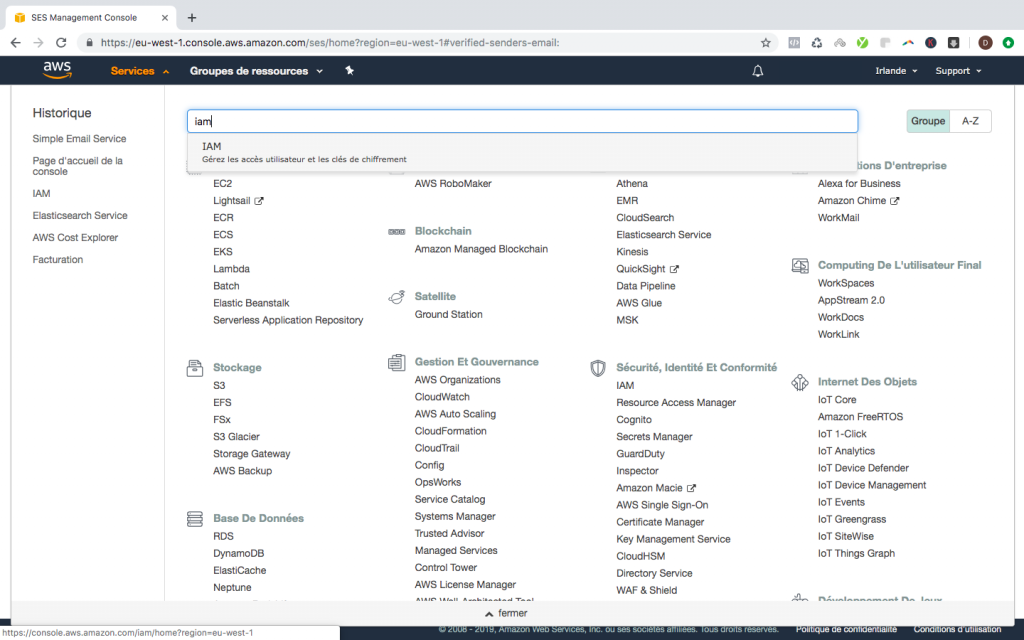The image size is (1024, 640).
Task: Click the pin favorites icon in navbar
Action: pos(349,71)
